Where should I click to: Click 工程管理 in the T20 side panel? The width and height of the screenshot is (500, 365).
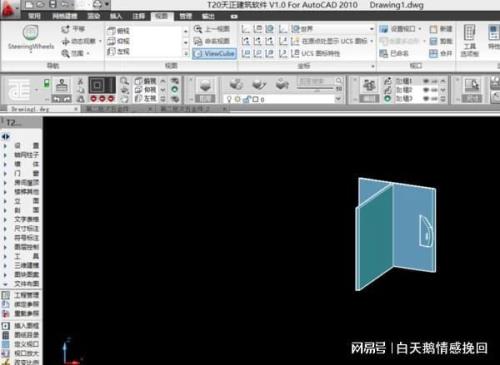(x=21, y=295)
